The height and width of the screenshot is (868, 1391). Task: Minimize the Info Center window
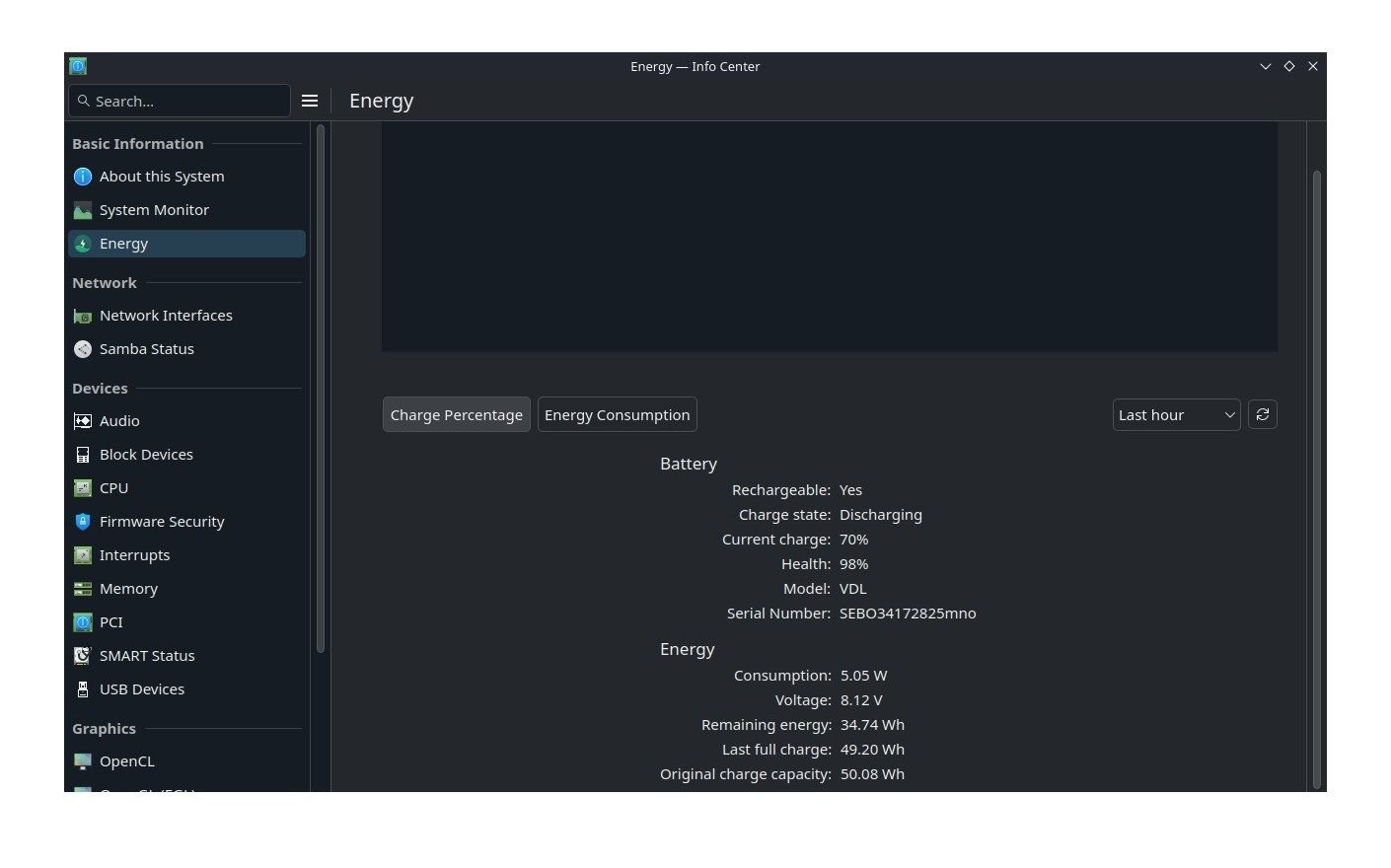[x=1266, y=66]
